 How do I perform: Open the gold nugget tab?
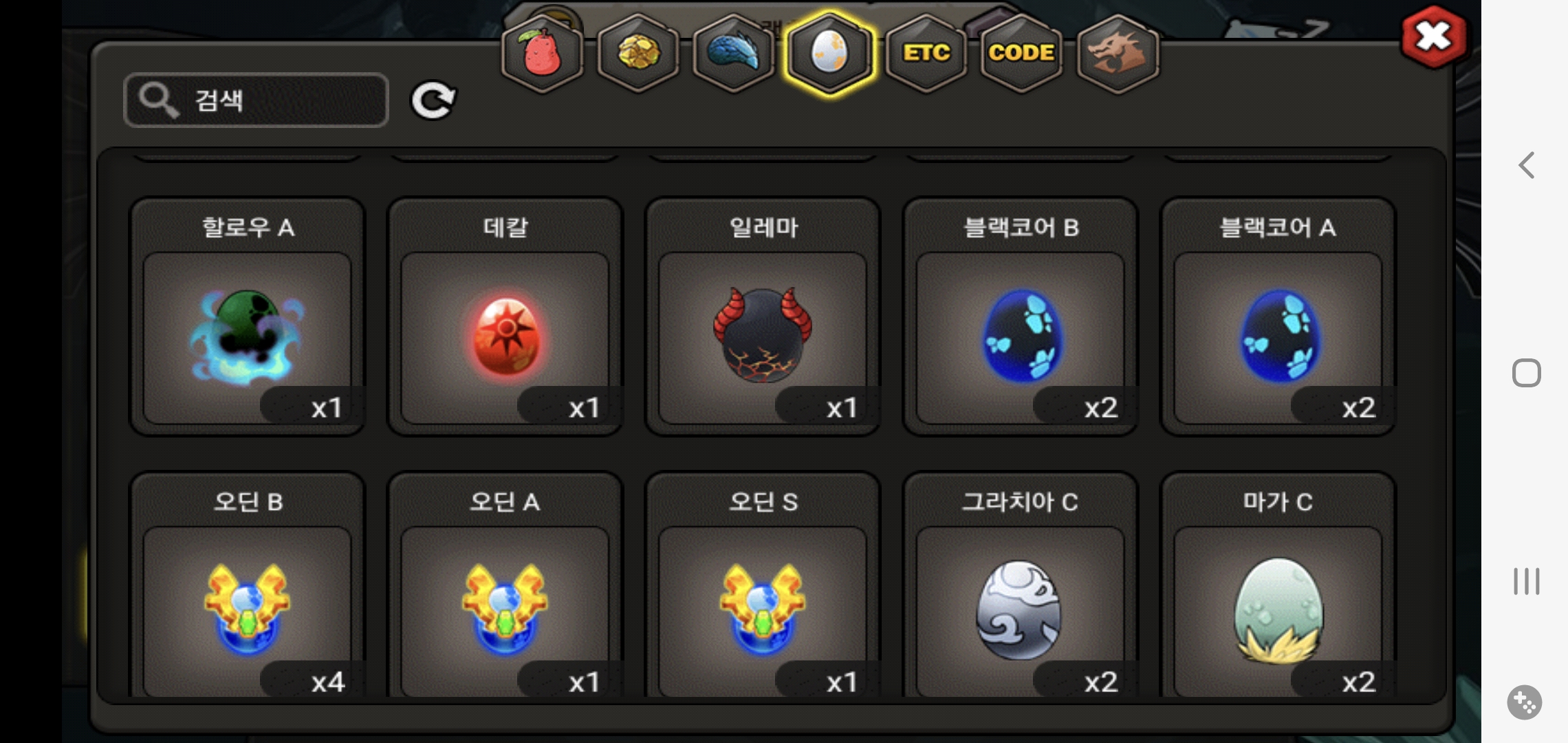coord(638,53)
